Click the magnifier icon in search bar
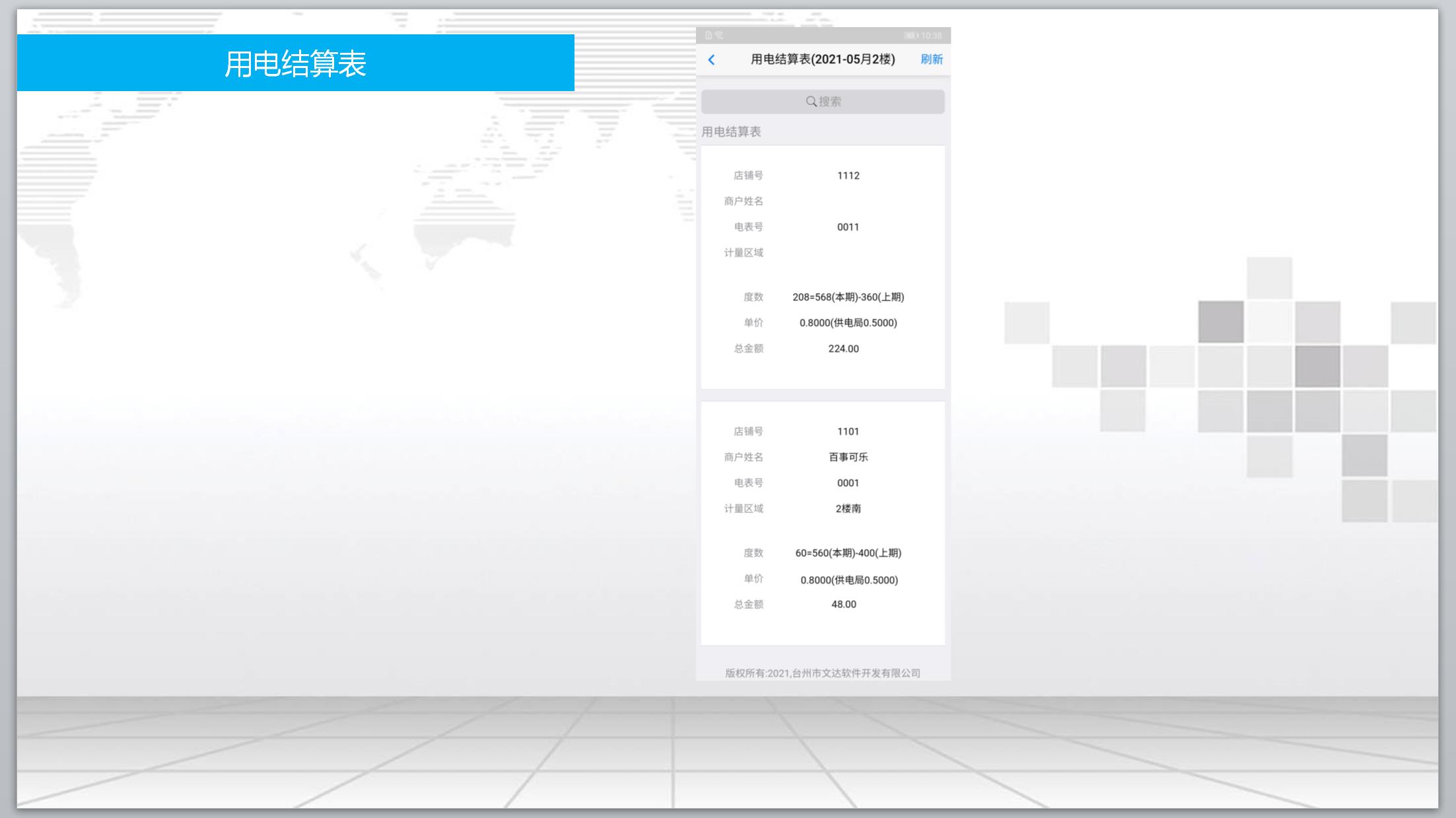This screenshot has height=818, width=1456. tap(811, 101)
